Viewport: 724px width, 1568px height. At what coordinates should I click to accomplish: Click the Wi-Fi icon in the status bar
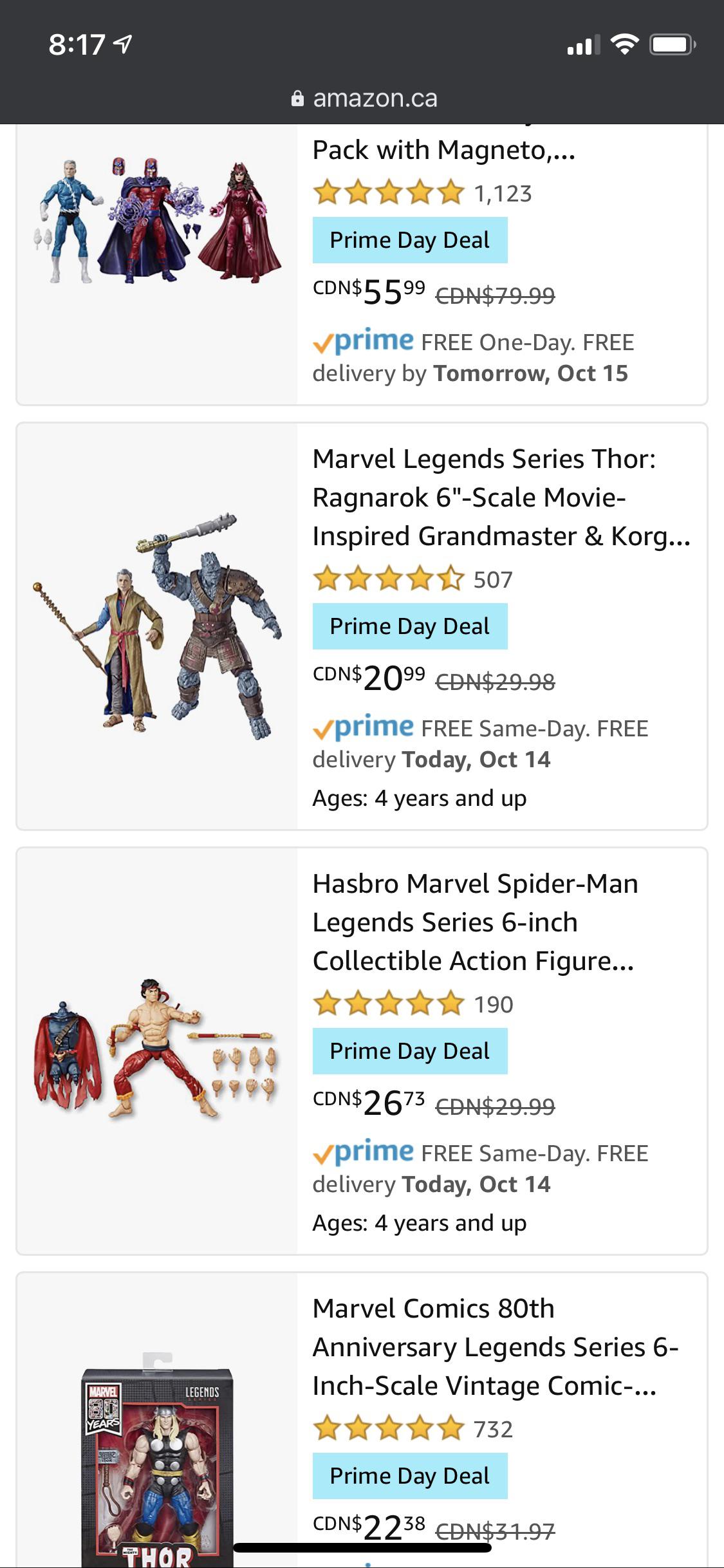(622, 45)
